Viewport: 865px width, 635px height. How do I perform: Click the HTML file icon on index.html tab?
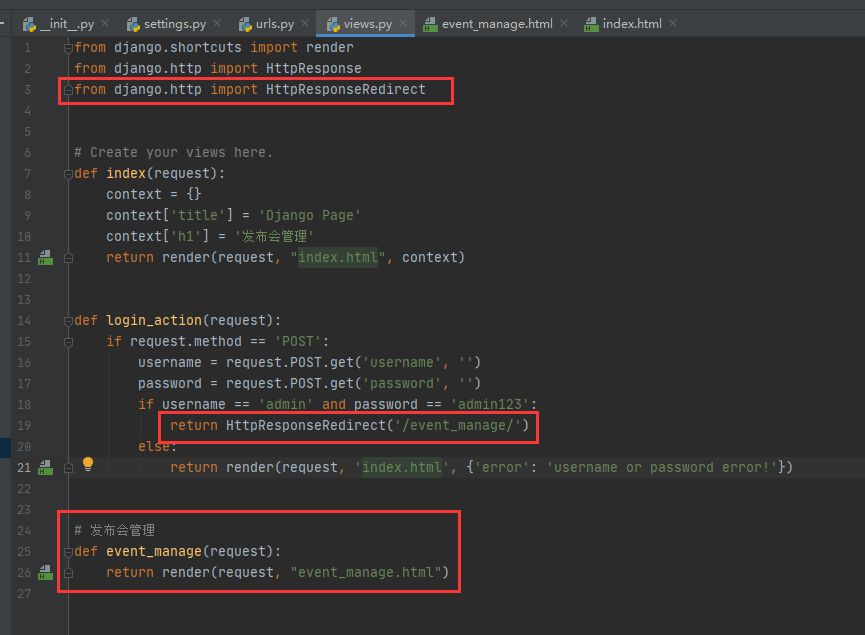coord(591,24)
